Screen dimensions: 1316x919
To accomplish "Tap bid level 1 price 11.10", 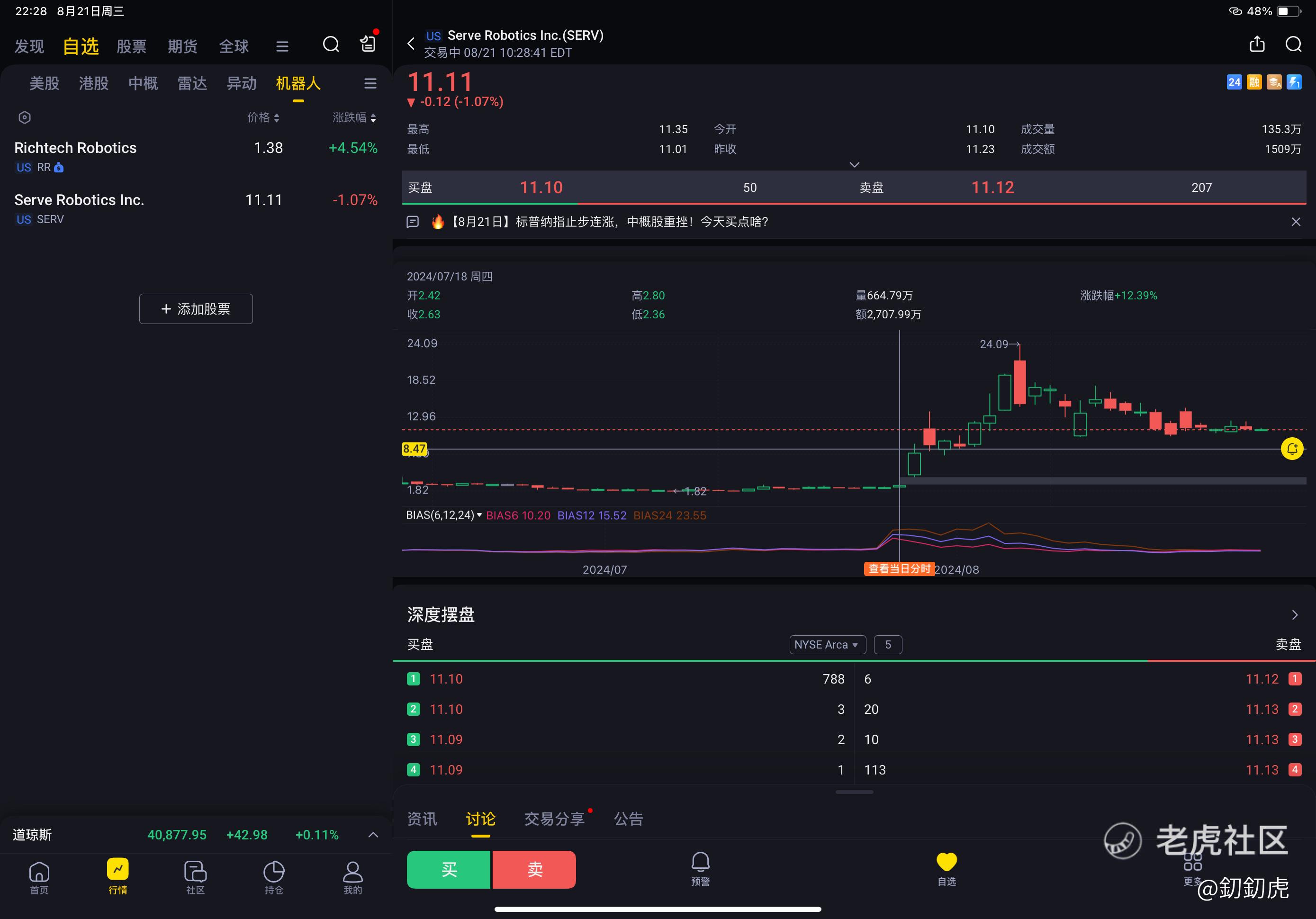I will (446, 679).
